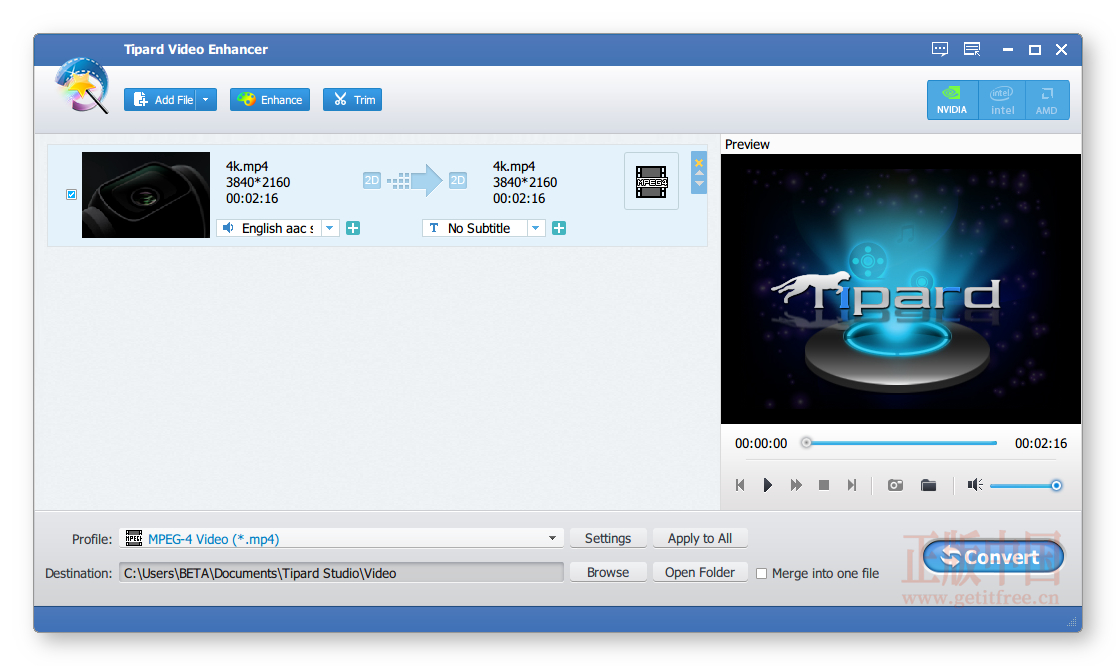Minimize the Tipard window
Image resolution: width=1116 pixels, height=666 pixels.
[x=1008, y=49]
